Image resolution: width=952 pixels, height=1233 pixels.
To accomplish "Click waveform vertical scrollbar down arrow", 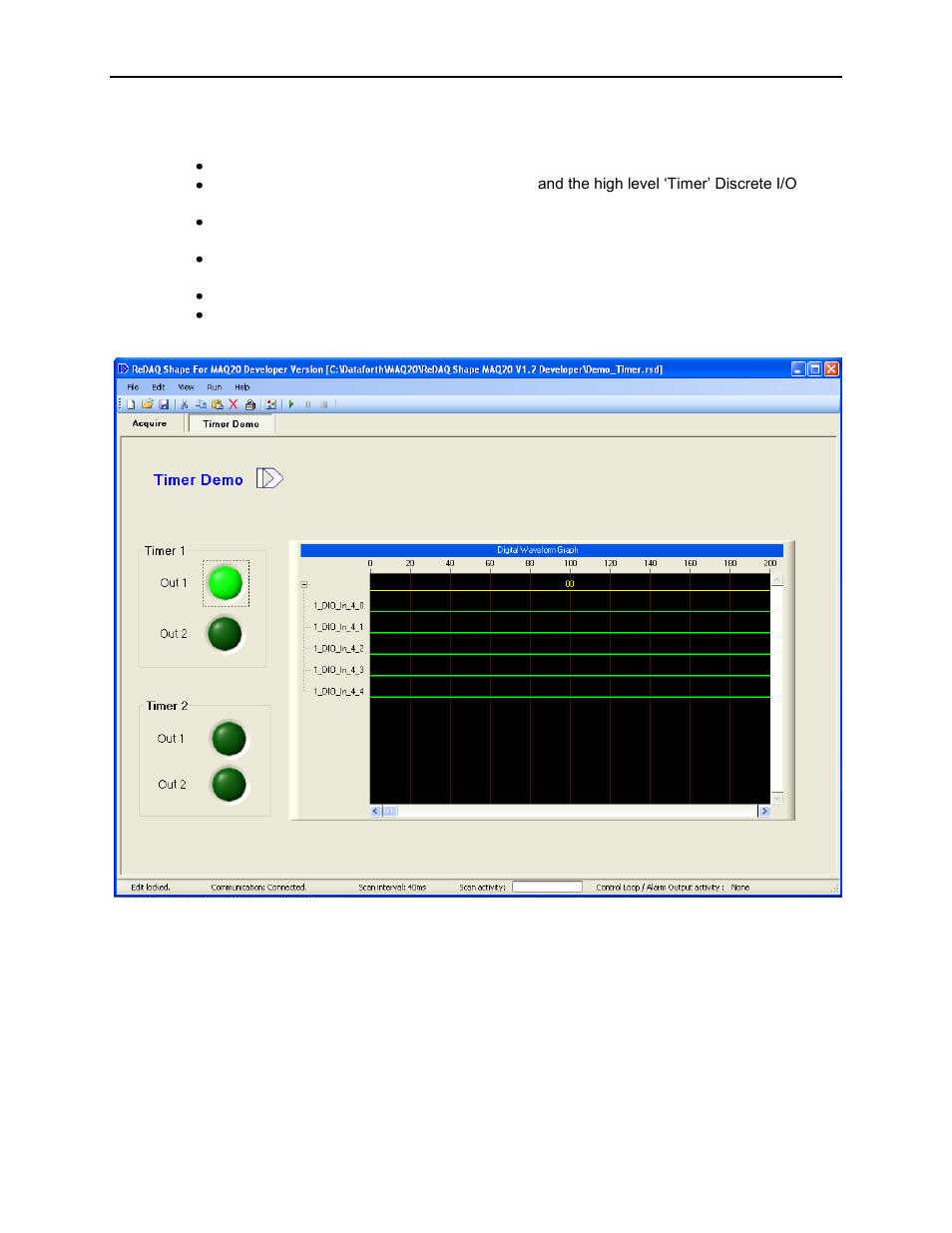I will (x=777, y=798).
